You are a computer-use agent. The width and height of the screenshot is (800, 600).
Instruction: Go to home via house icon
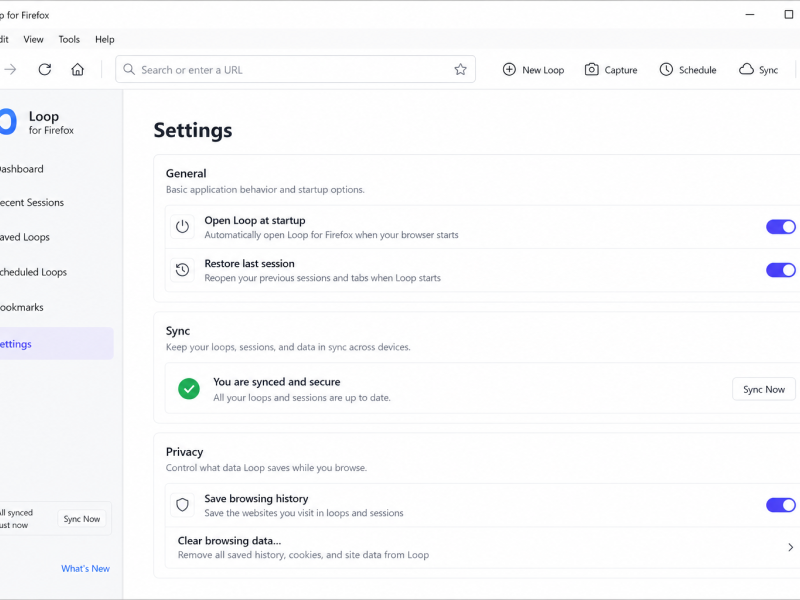click(x=78, y=69)
